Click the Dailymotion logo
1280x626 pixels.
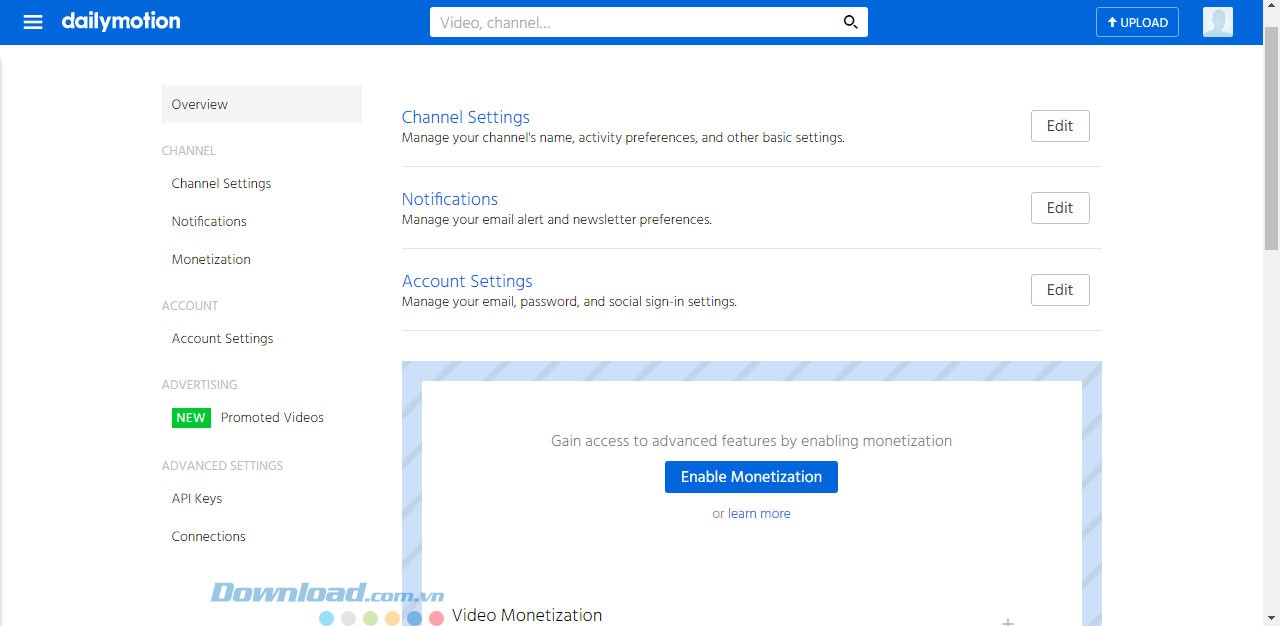click(121, 22)
